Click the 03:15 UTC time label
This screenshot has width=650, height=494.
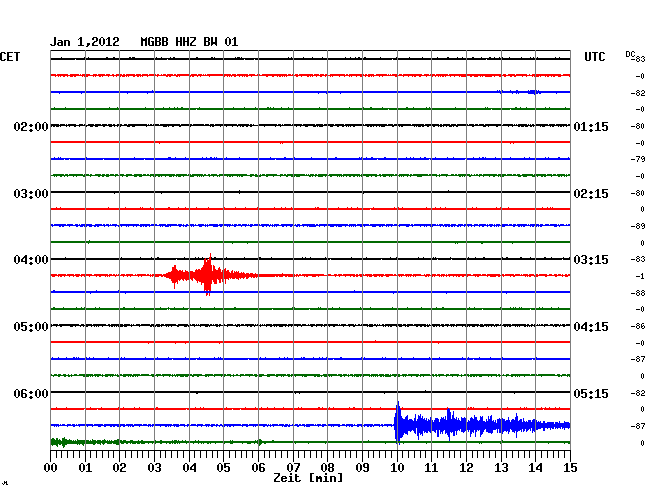(591, 260)
